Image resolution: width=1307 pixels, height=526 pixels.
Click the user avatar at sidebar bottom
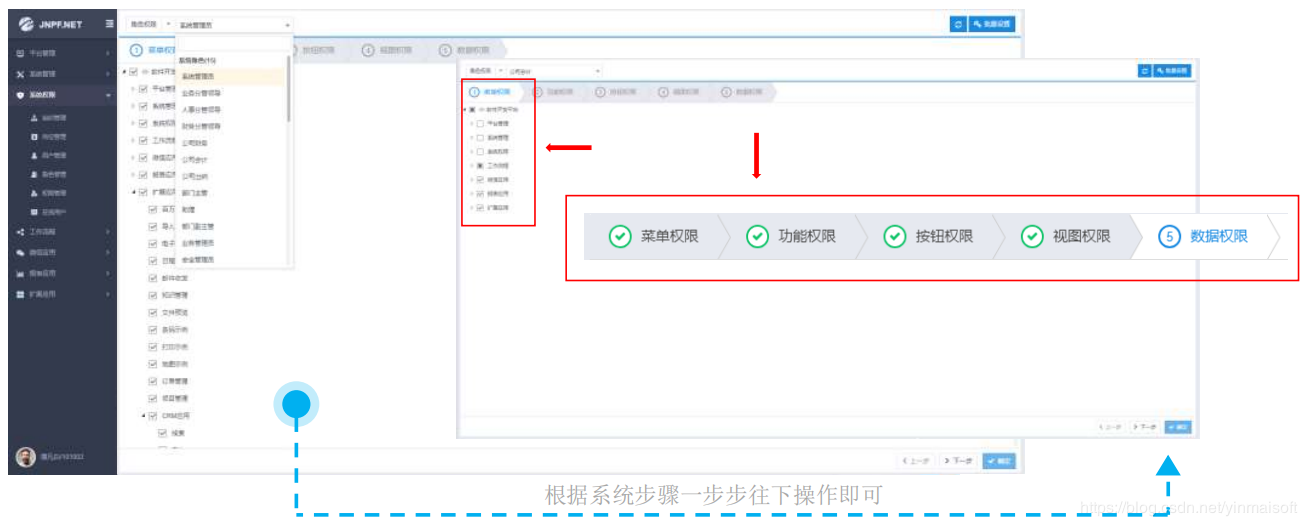click(26, 457)
